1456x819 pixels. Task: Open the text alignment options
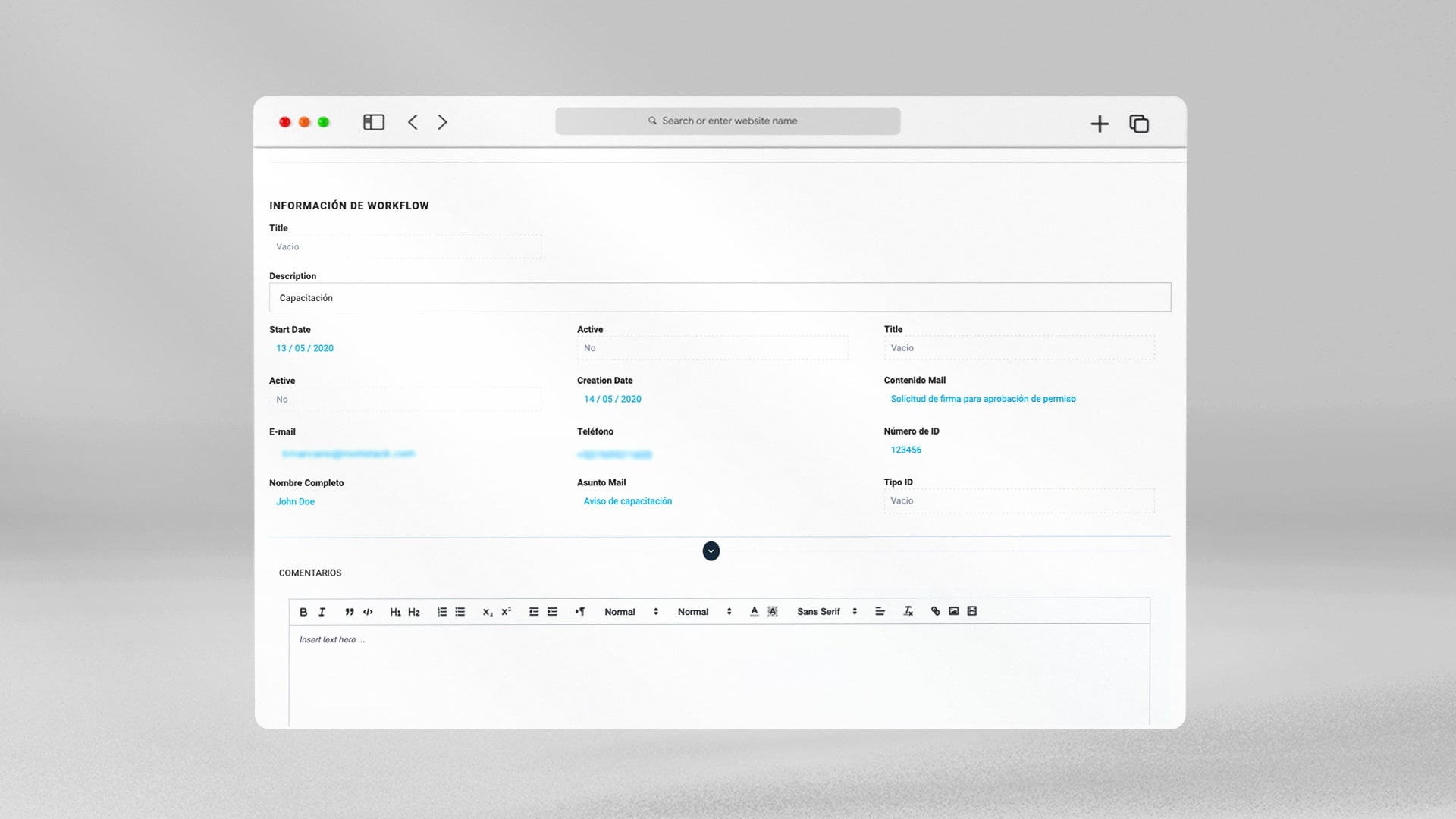click(880, 612)
